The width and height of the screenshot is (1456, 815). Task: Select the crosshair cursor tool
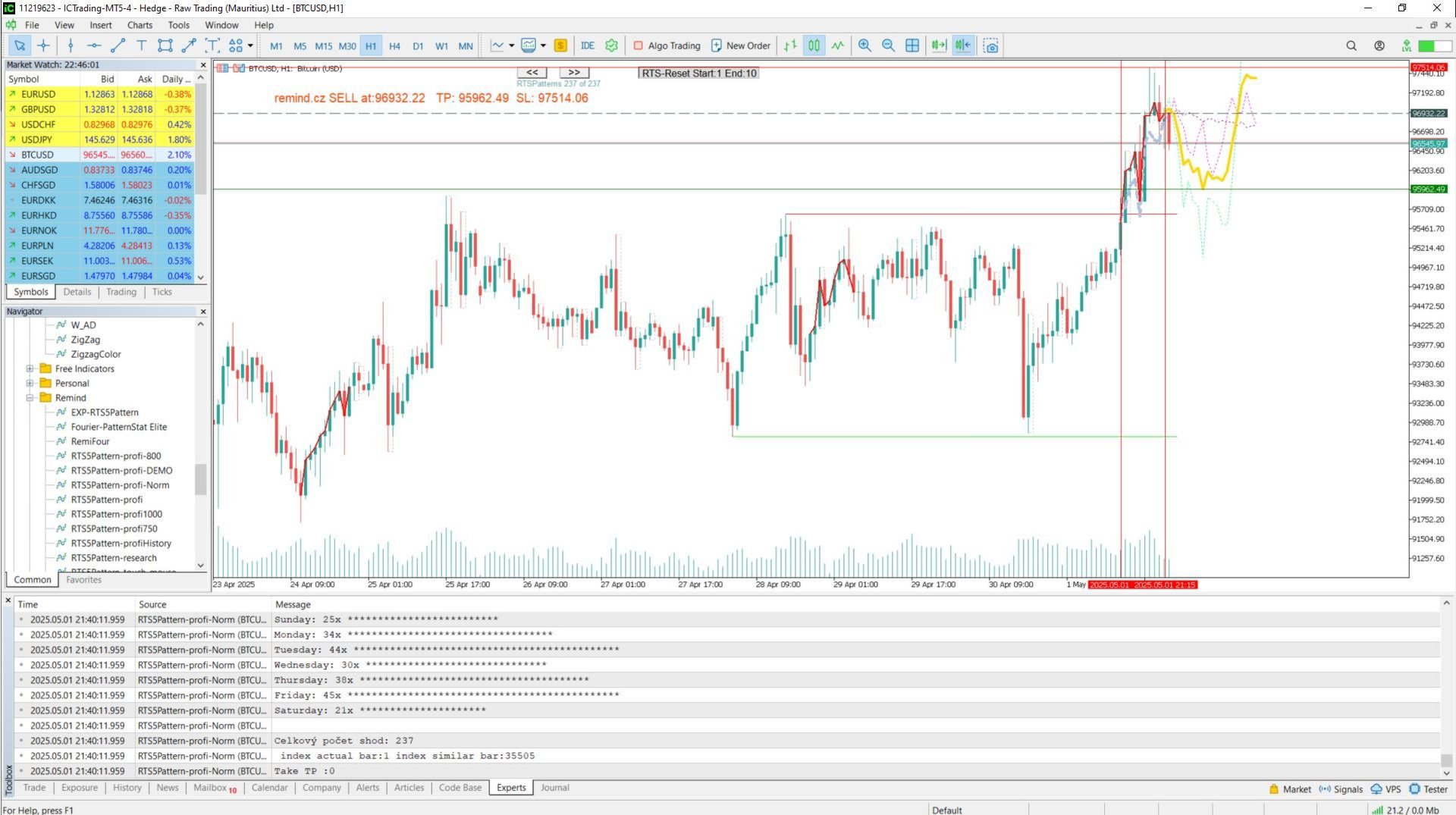coord(43,45)
